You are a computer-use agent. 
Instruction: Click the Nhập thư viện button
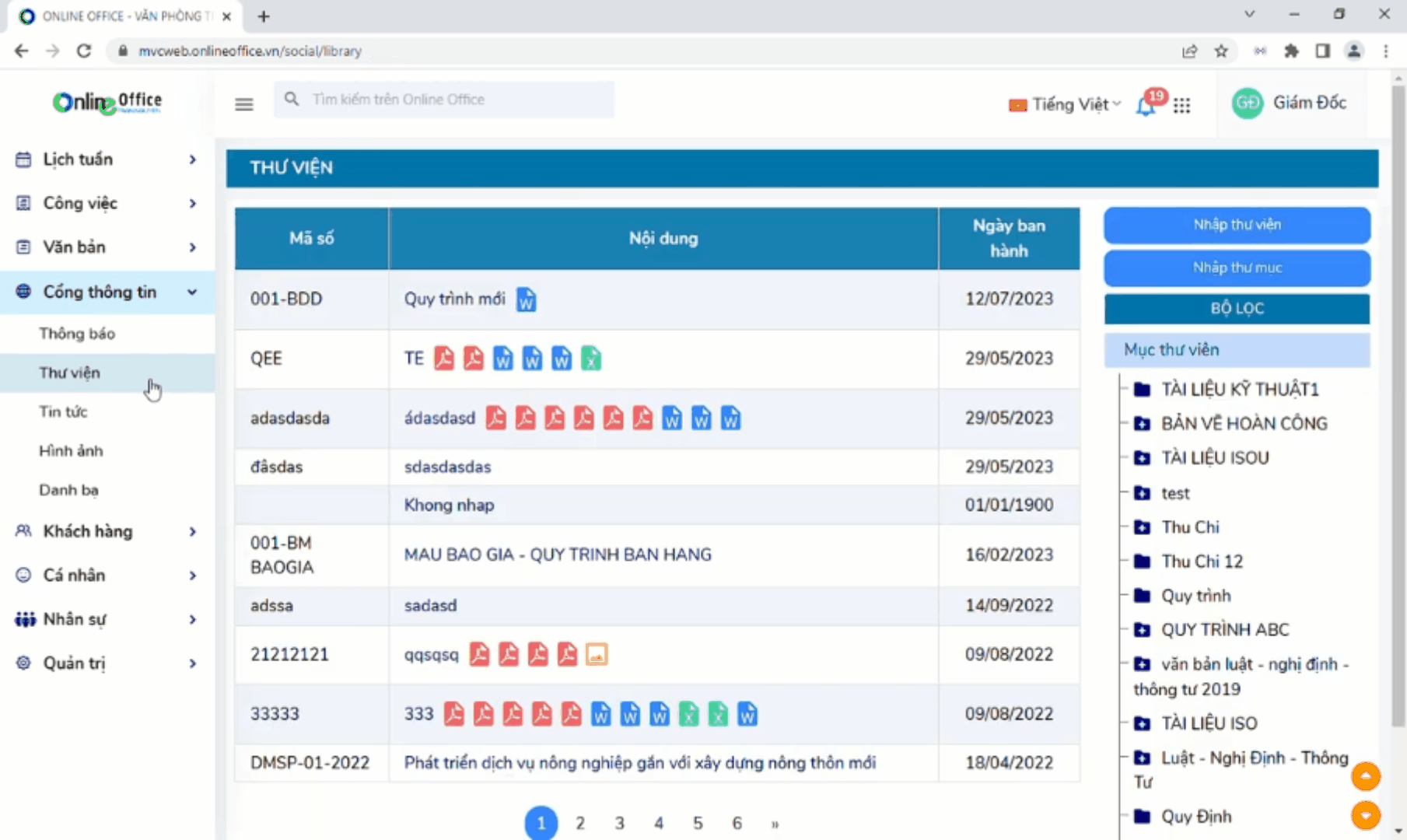click(1237, 225)
